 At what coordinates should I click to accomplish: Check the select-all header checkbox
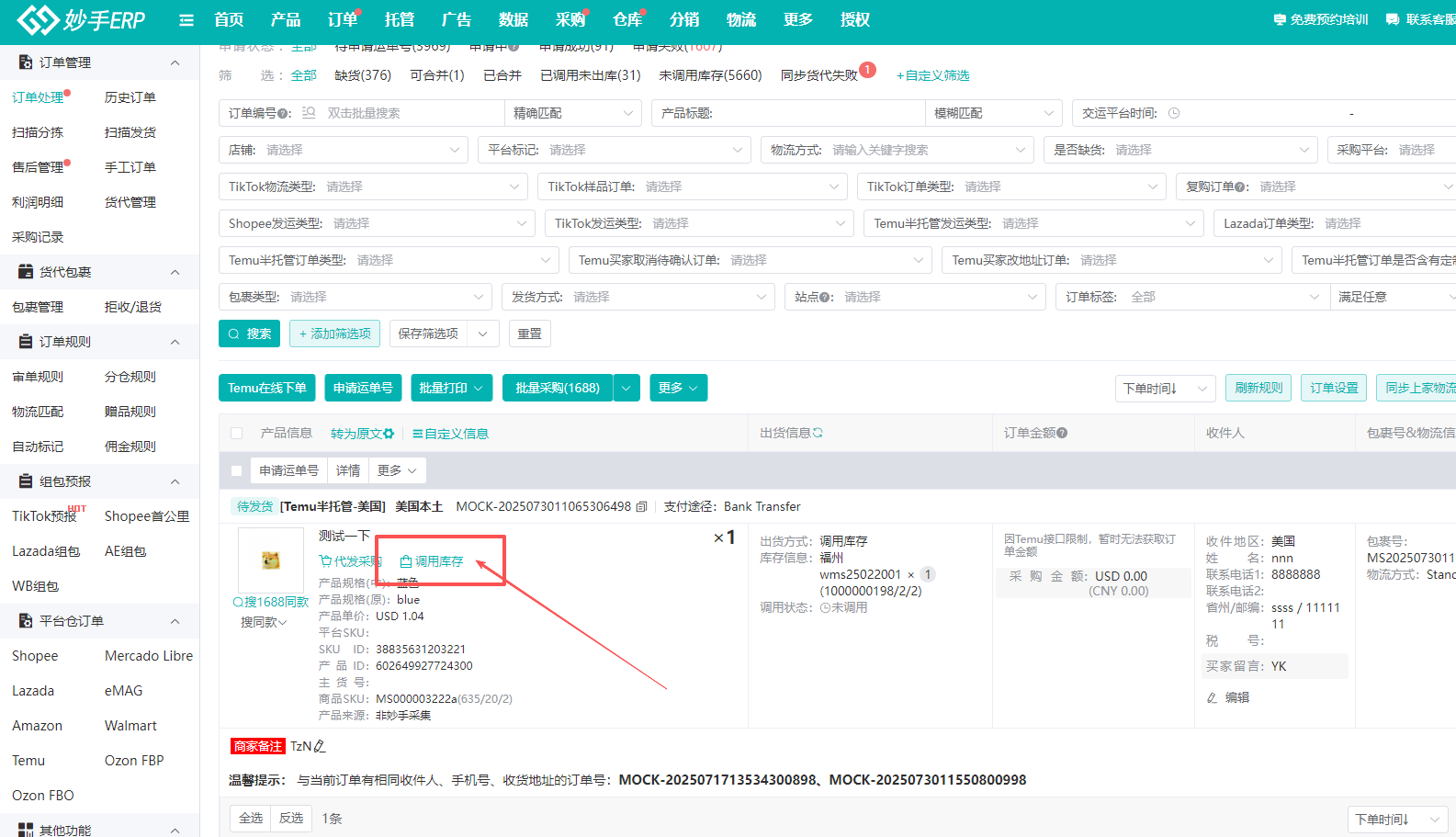pyautogui.click(x=237, y=434)
